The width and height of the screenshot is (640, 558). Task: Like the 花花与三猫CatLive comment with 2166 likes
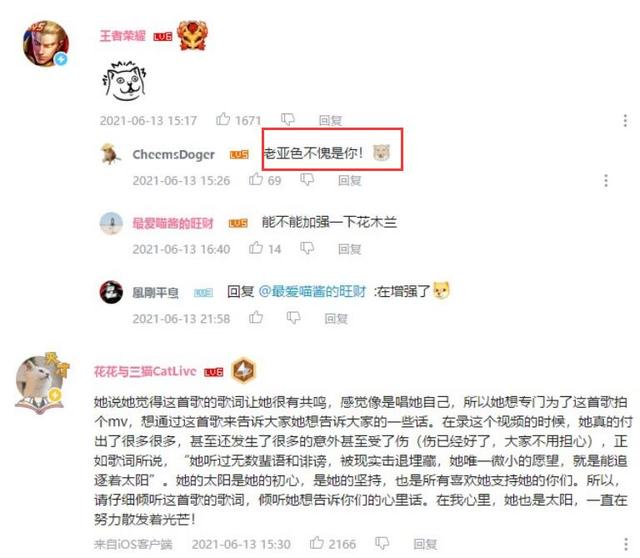[x=317, y=542]
